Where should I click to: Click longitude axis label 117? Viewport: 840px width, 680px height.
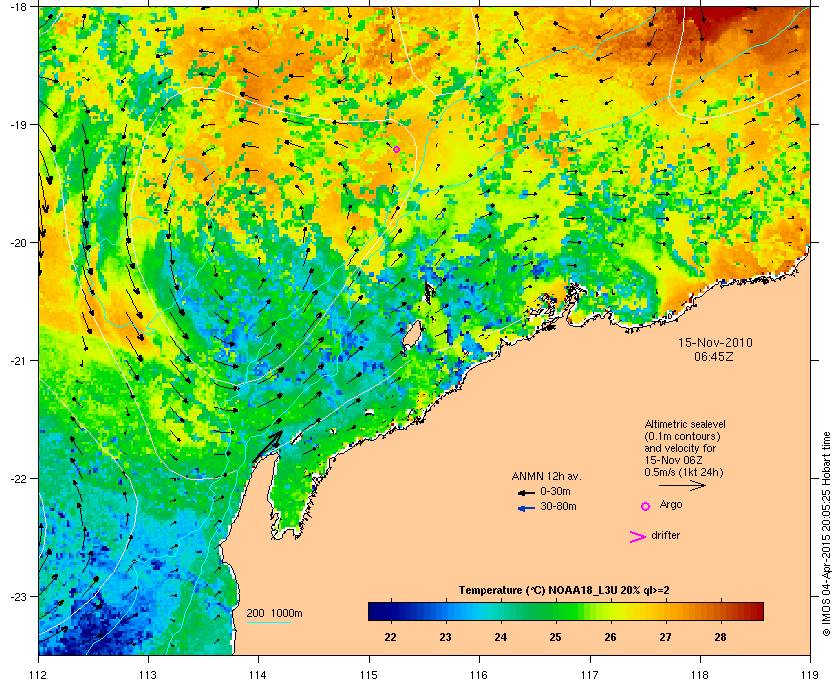[x=590, y=674]
